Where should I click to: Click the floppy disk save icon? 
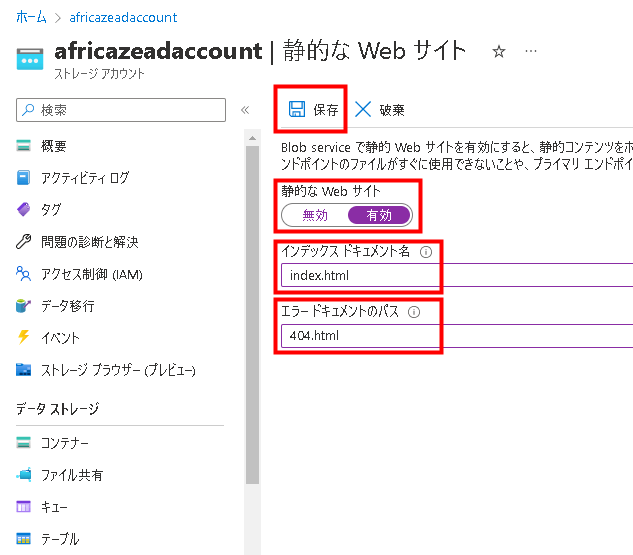(x=297, y=109)
